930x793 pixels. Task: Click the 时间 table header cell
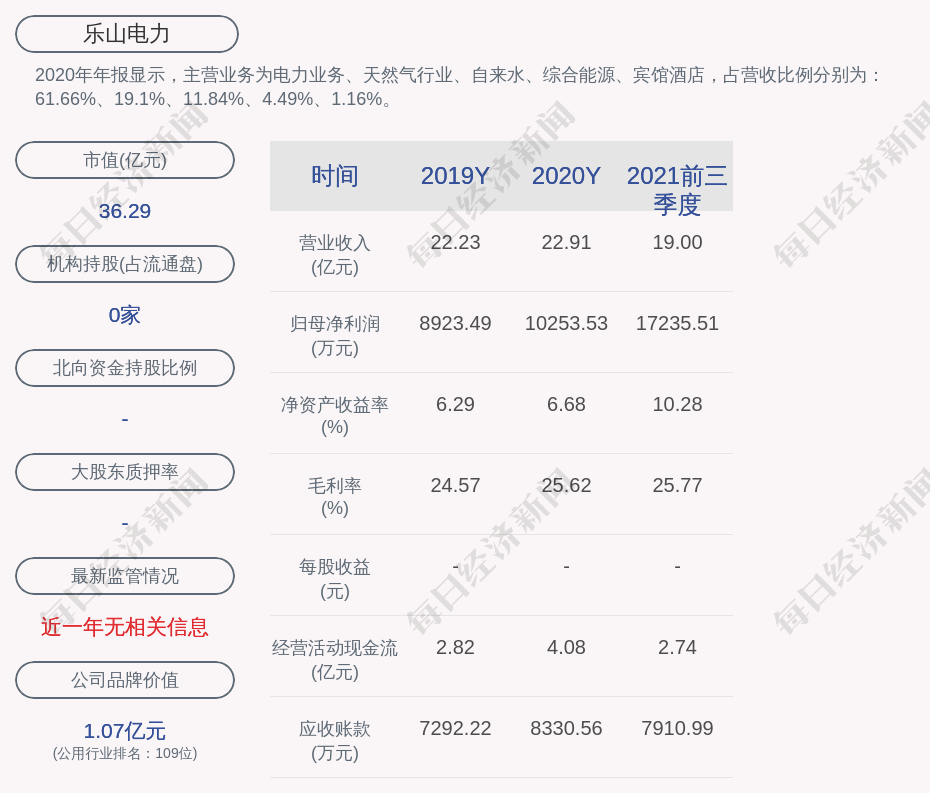click(x=334, y=176)
